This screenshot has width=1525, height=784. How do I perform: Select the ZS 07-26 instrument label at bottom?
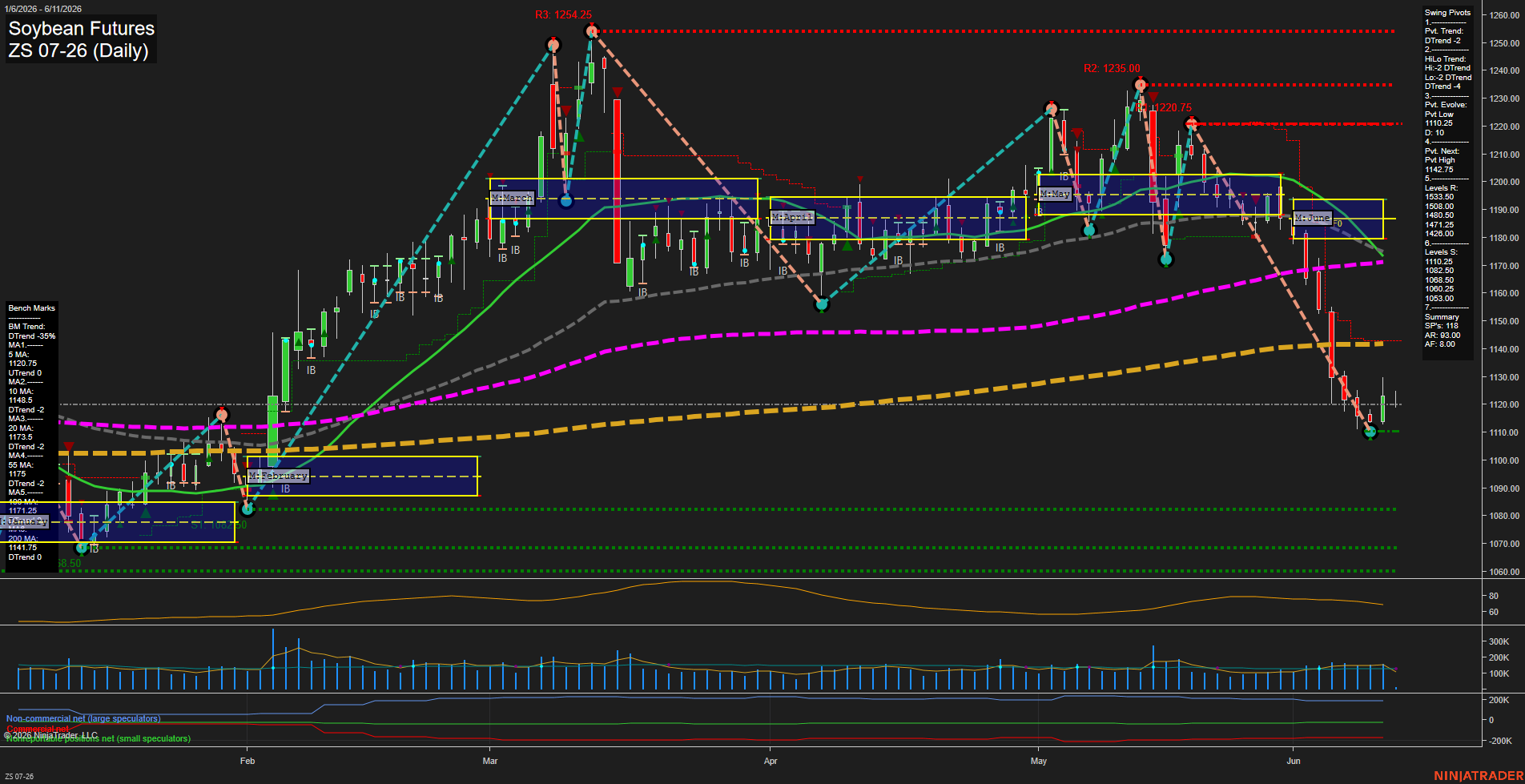click(x=19, y=776)
